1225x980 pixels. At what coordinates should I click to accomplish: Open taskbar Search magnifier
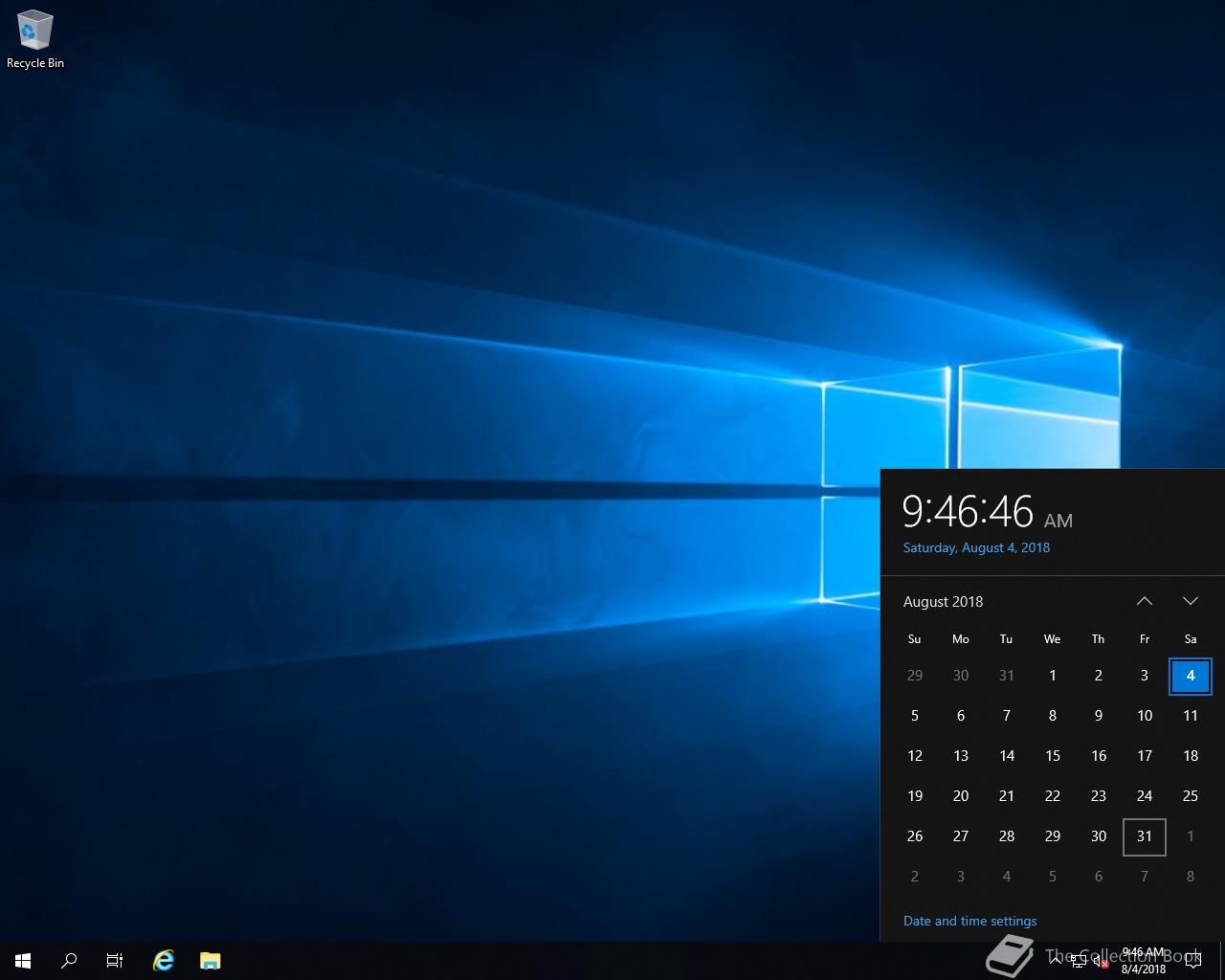coord(69,961)
